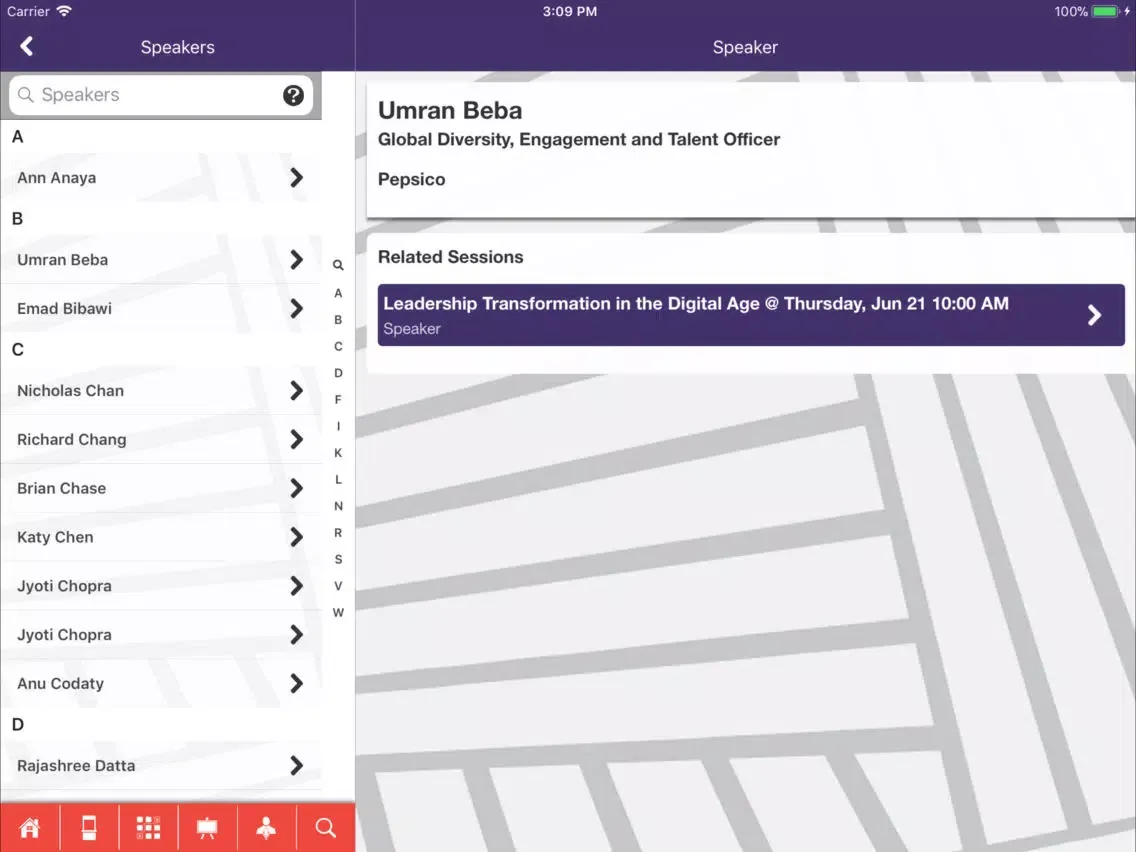
Task: Select speaker Richard Chang
Action: (161, 439)
